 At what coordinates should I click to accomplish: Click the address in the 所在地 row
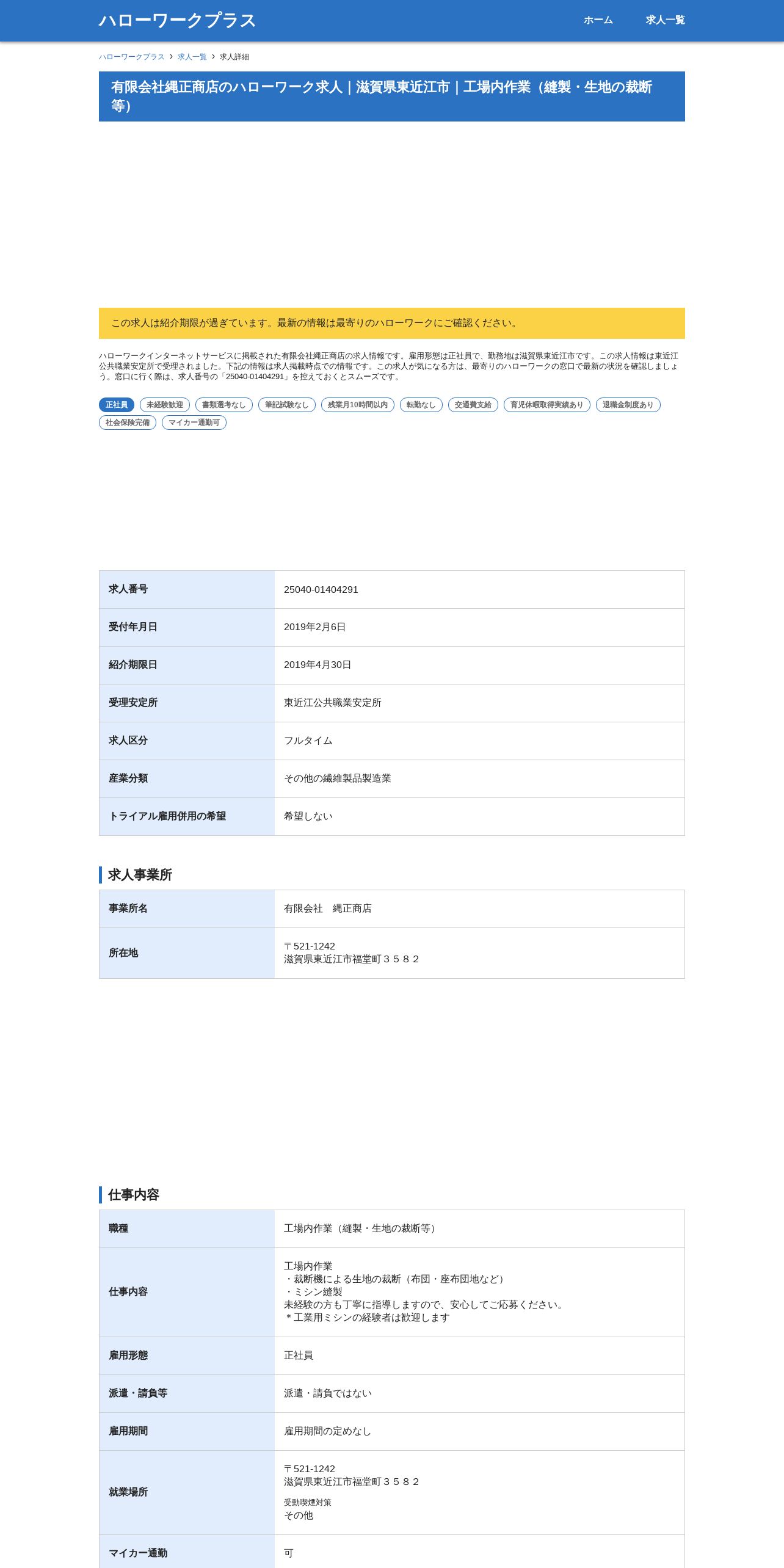352,953
